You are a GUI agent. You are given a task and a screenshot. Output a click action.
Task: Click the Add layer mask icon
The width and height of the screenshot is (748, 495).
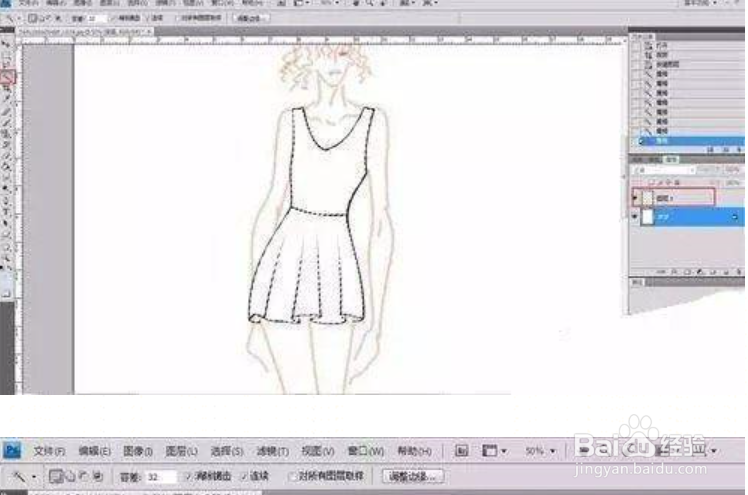[x=687, y=272]
